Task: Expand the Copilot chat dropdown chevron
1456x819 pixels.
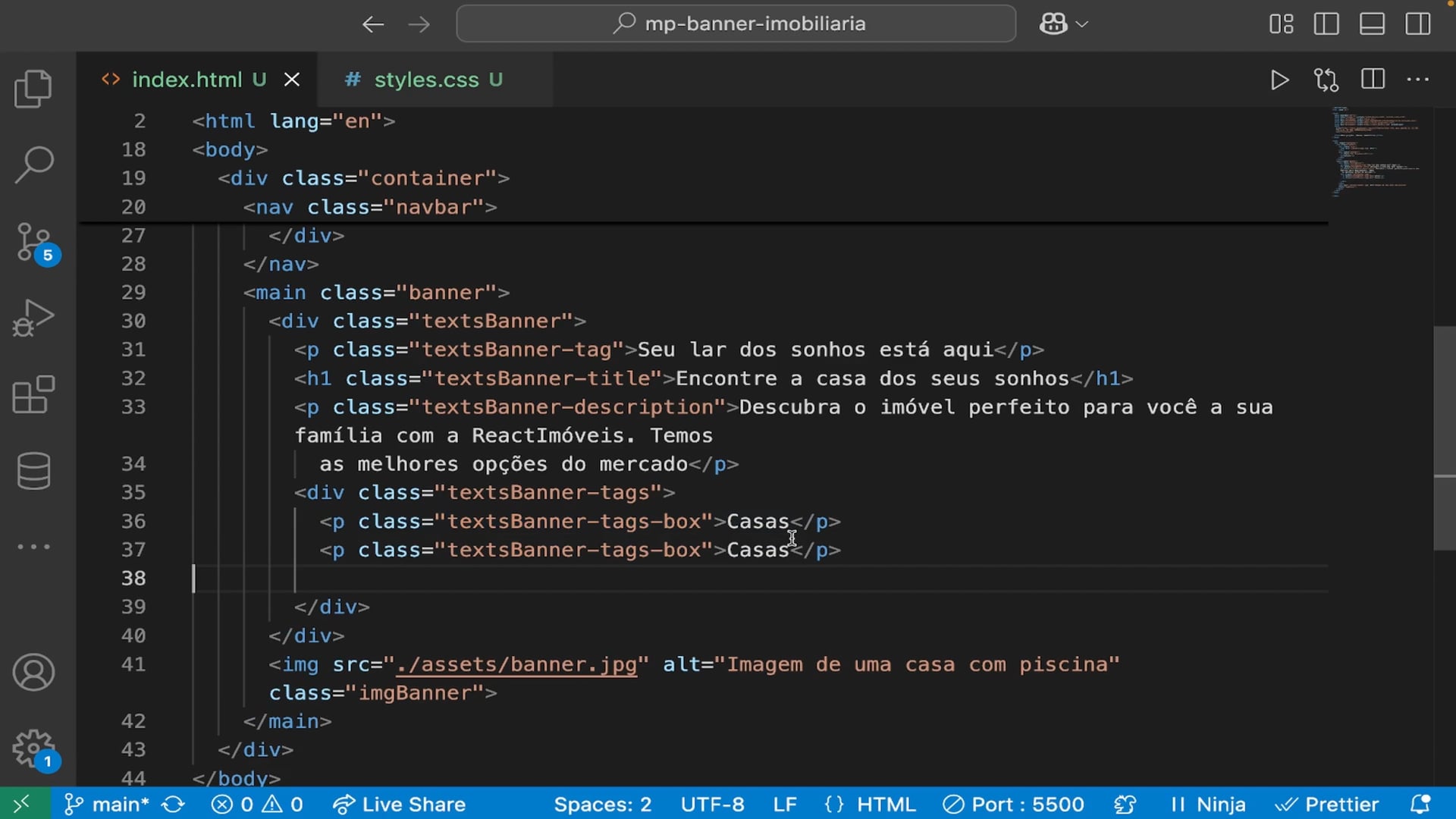Action: 1083,24
